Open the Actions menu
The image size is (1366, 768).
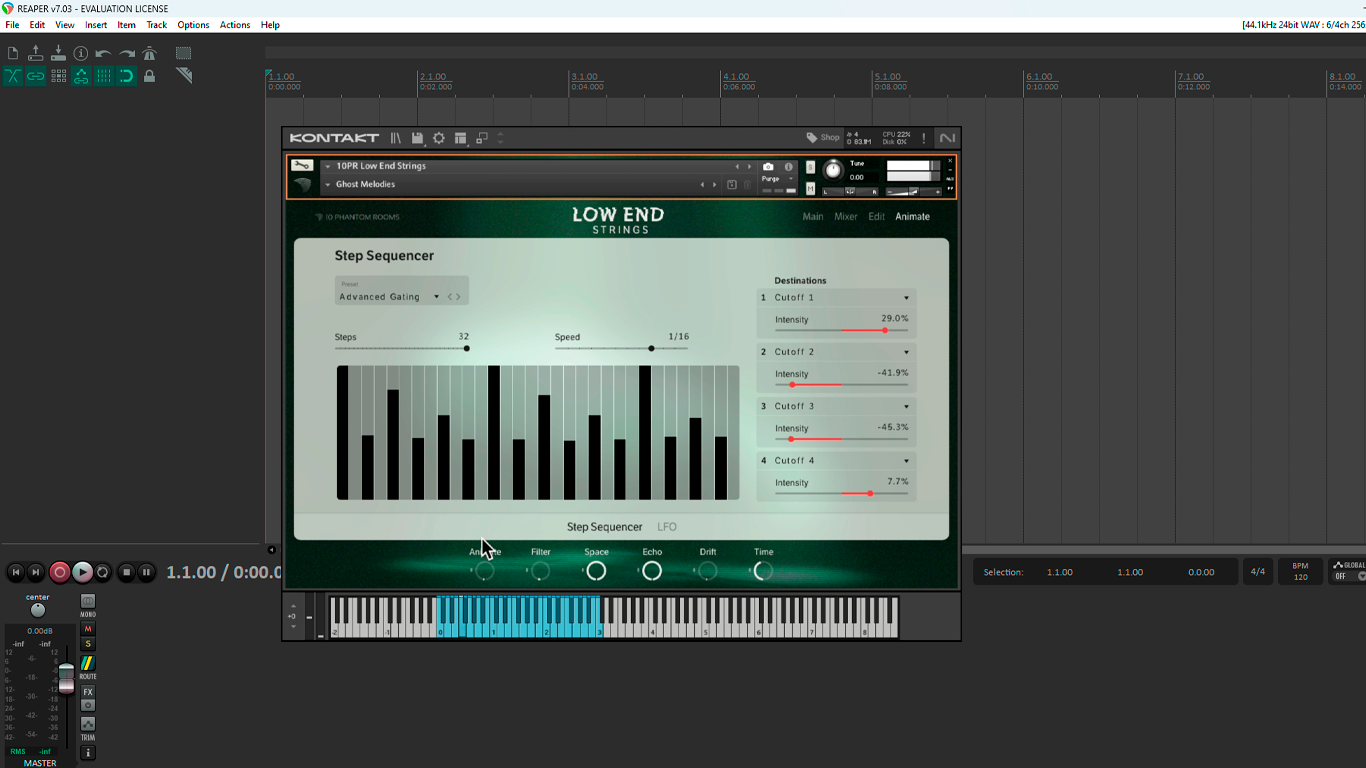235,25
